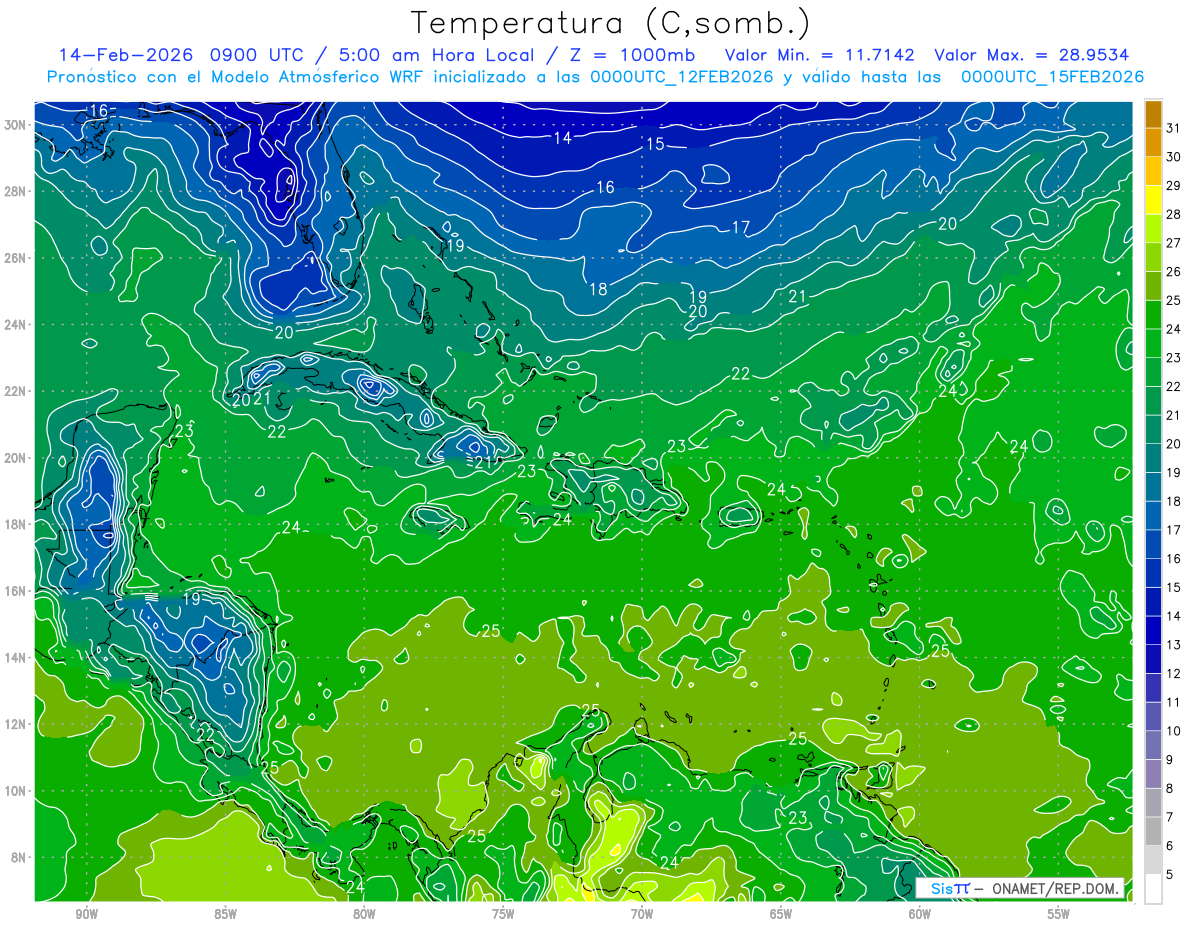Click the '60W' longitude axis label
The width and height of the screenshot is (1200, 927).
pyautogui.click(x=920, y=914)
